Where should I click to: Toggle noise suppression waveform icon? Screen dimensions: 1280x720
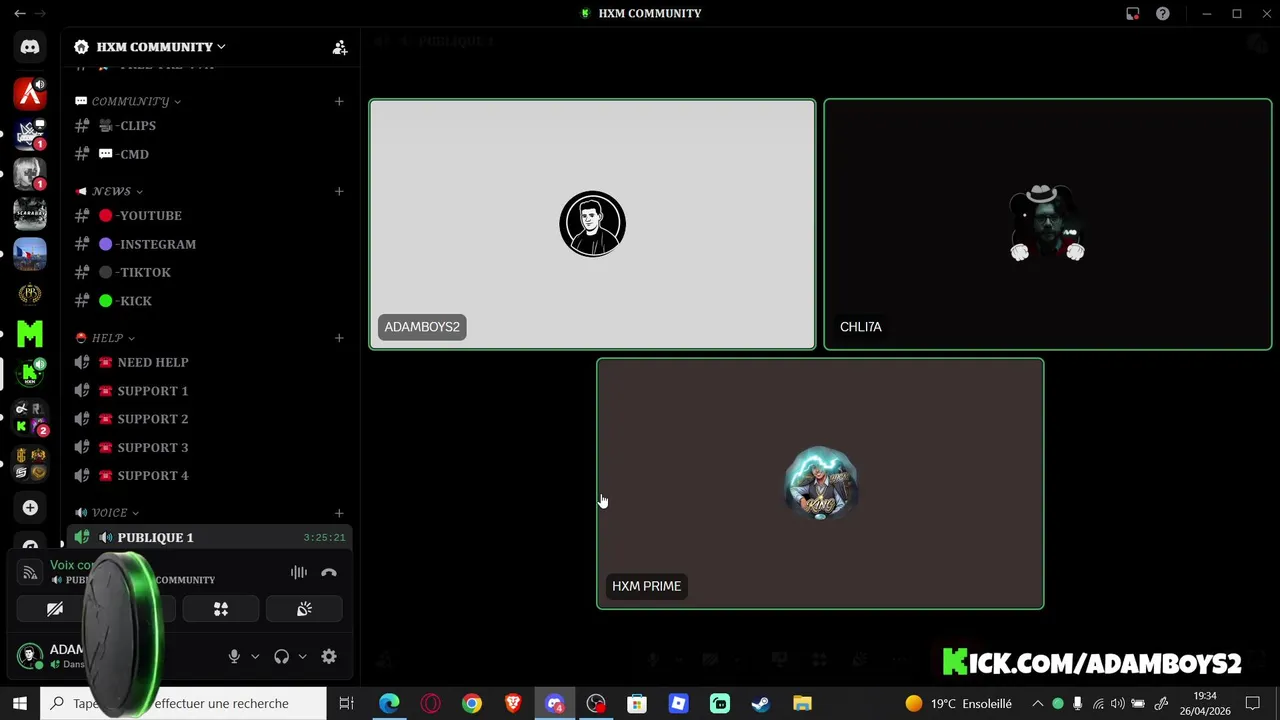click(x=299, y=573)
